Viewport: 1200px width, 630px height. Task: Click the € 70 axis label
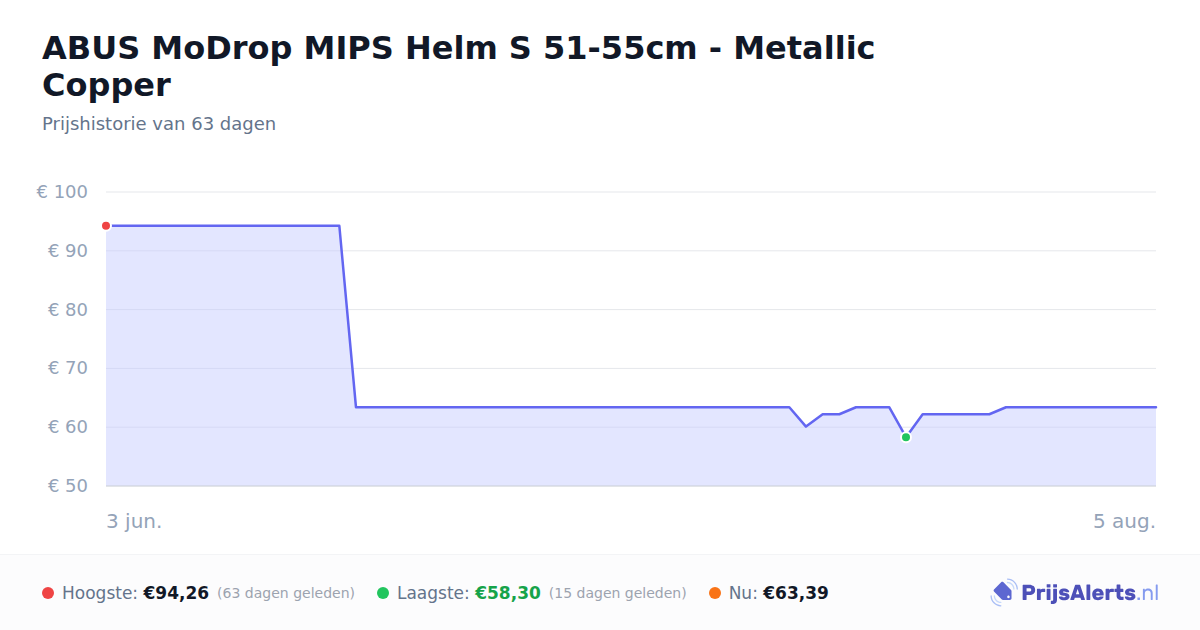(x=68, y=368)
